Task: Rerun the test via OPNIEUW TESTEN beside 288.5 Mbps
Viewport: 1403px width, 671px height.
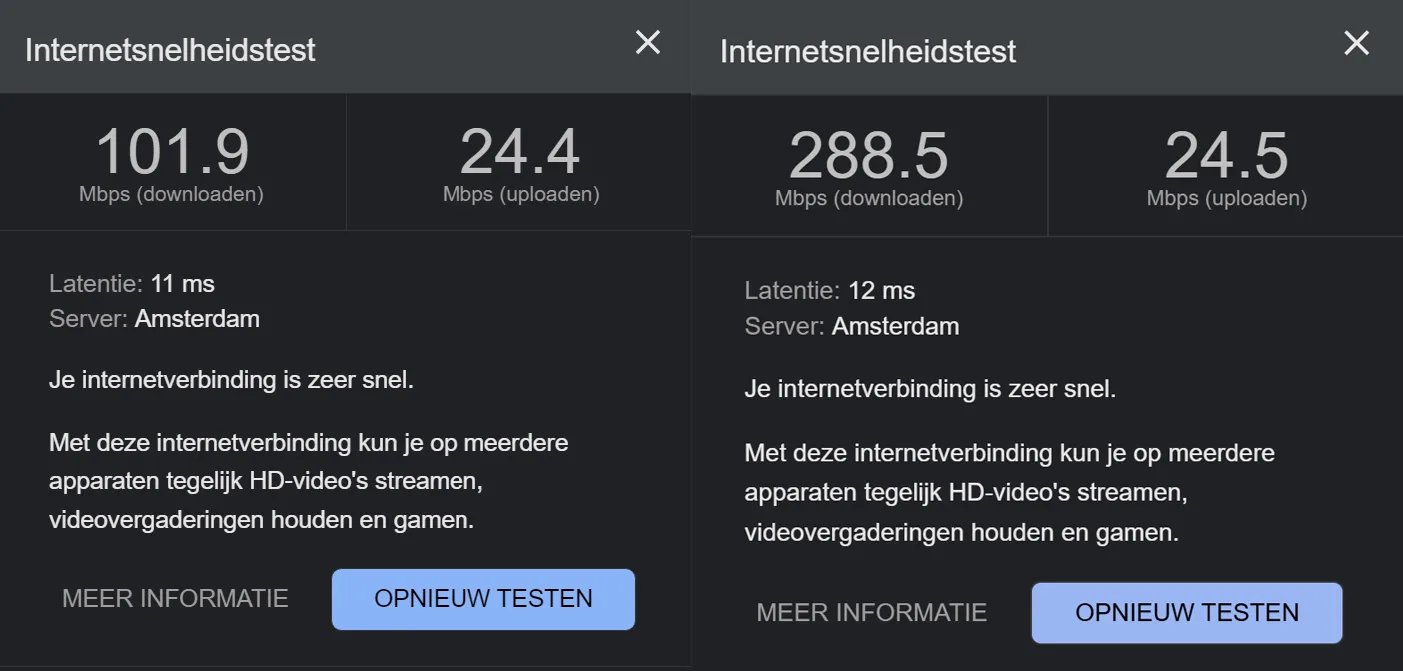Action: point(1187,612)
